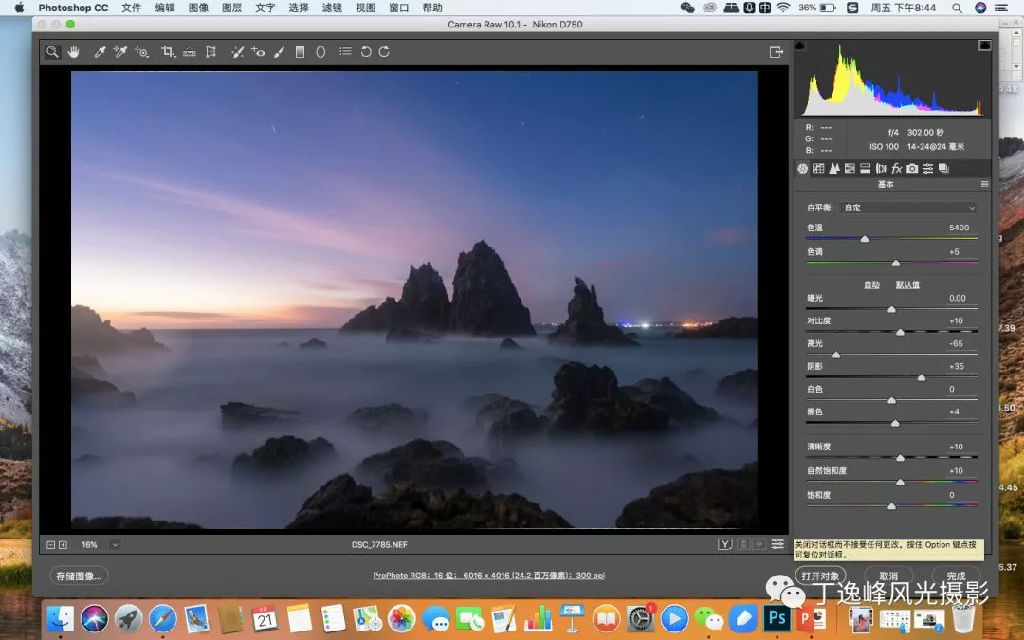Choose the Crop tool
Image resolution: width=1024 pixels, height=640 pixels.
(168, 52)
